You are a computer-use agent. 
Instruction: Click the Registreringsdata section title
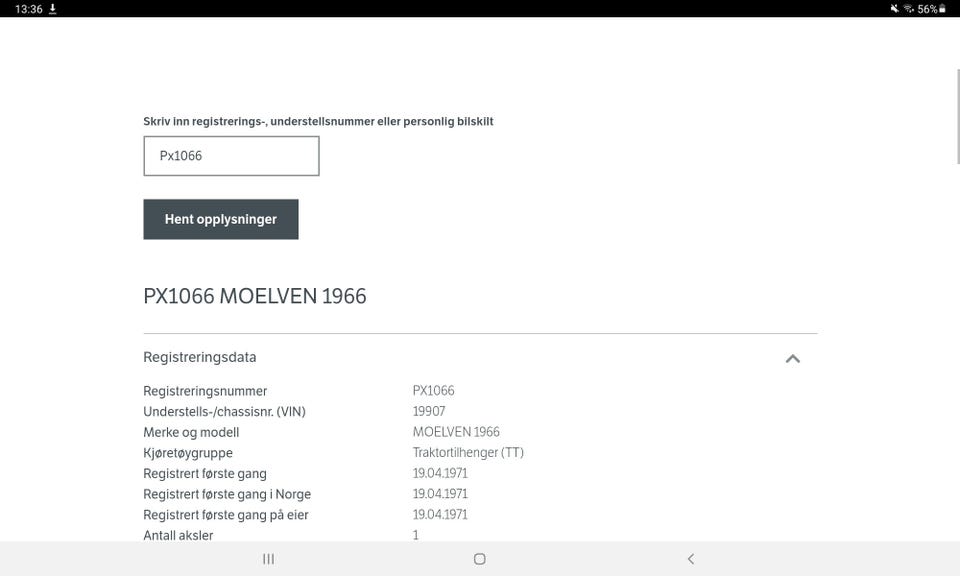pos(200,357)
